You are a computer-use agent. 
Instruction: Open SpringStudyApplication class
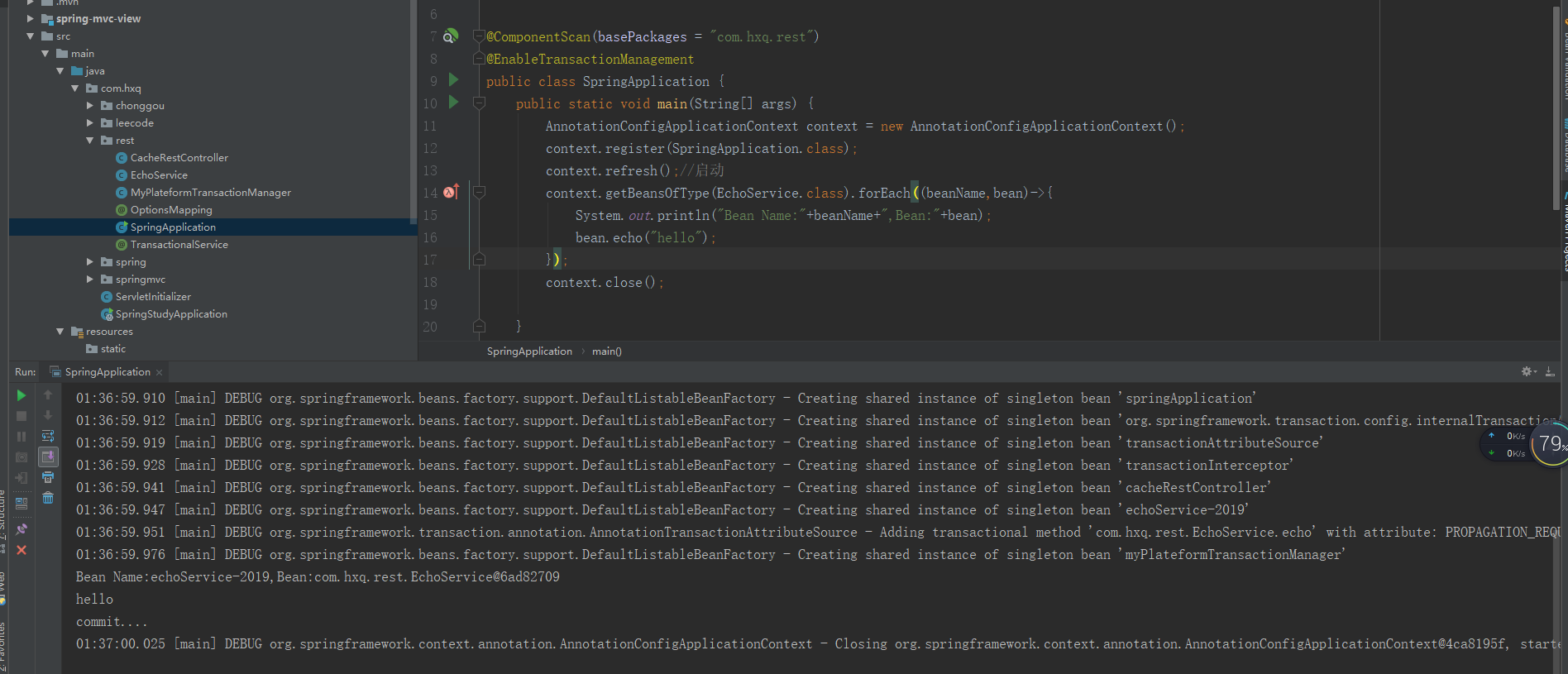164,313
